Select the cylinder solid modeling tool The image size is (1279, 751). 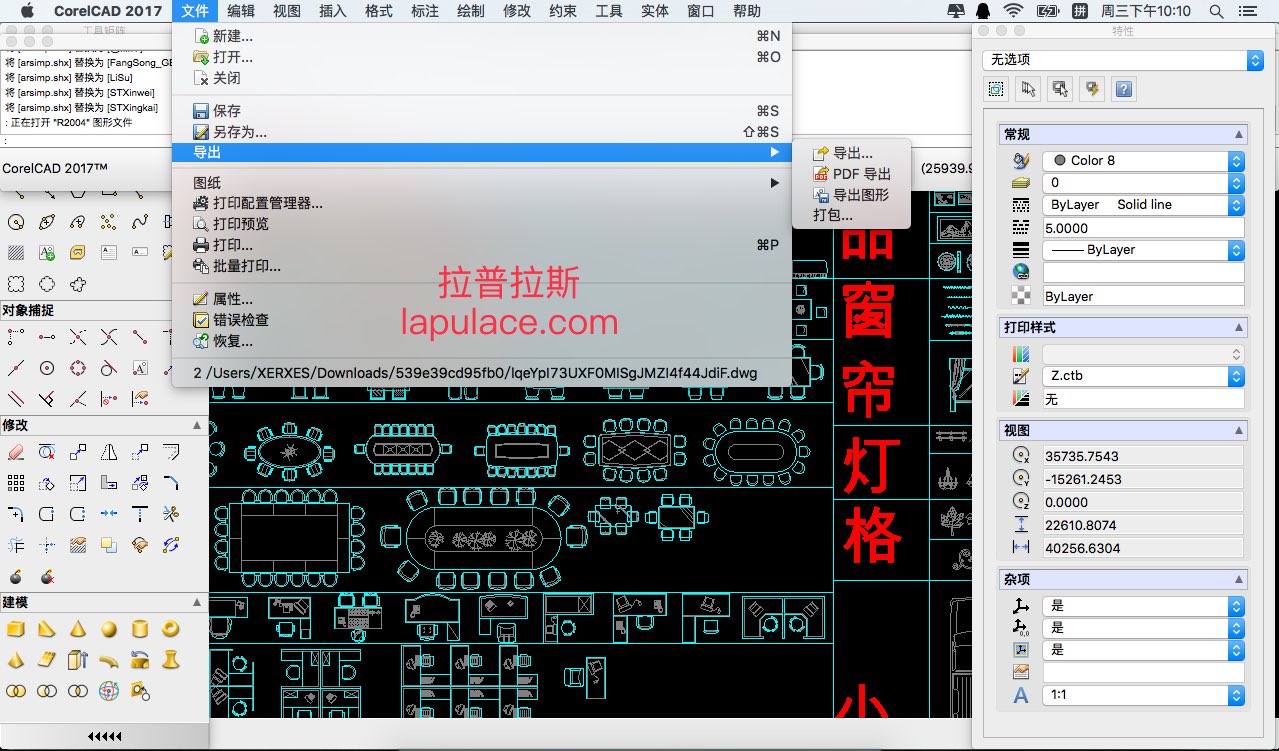140,629
